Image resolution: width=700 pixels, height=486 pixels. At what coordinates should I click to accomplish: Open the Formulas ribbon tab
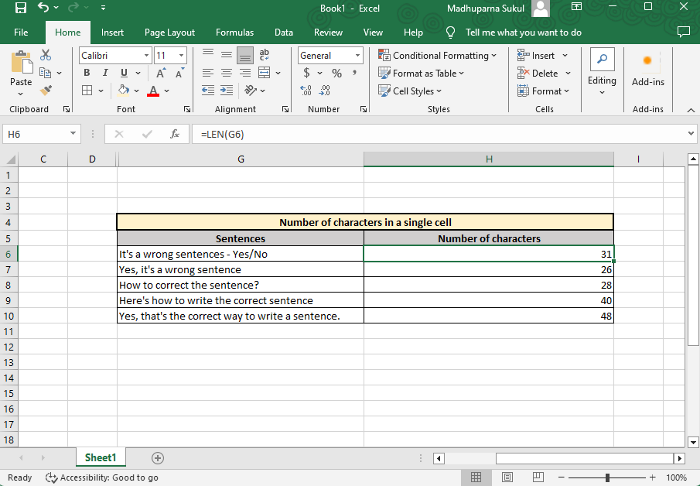[234, 32]
